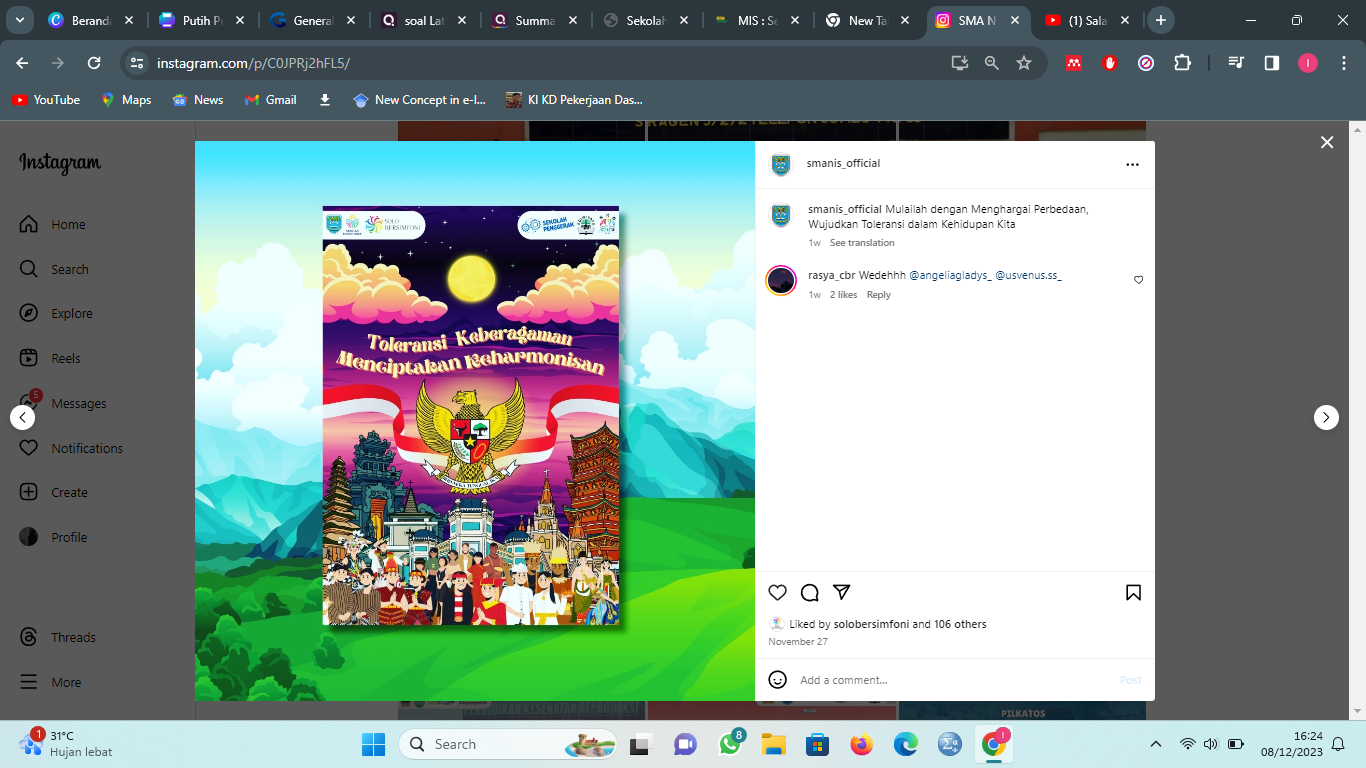The width and height of the screenshot is (1366, 768).
Task: Go to next photo with right arrow
Action: point(1326,417)
